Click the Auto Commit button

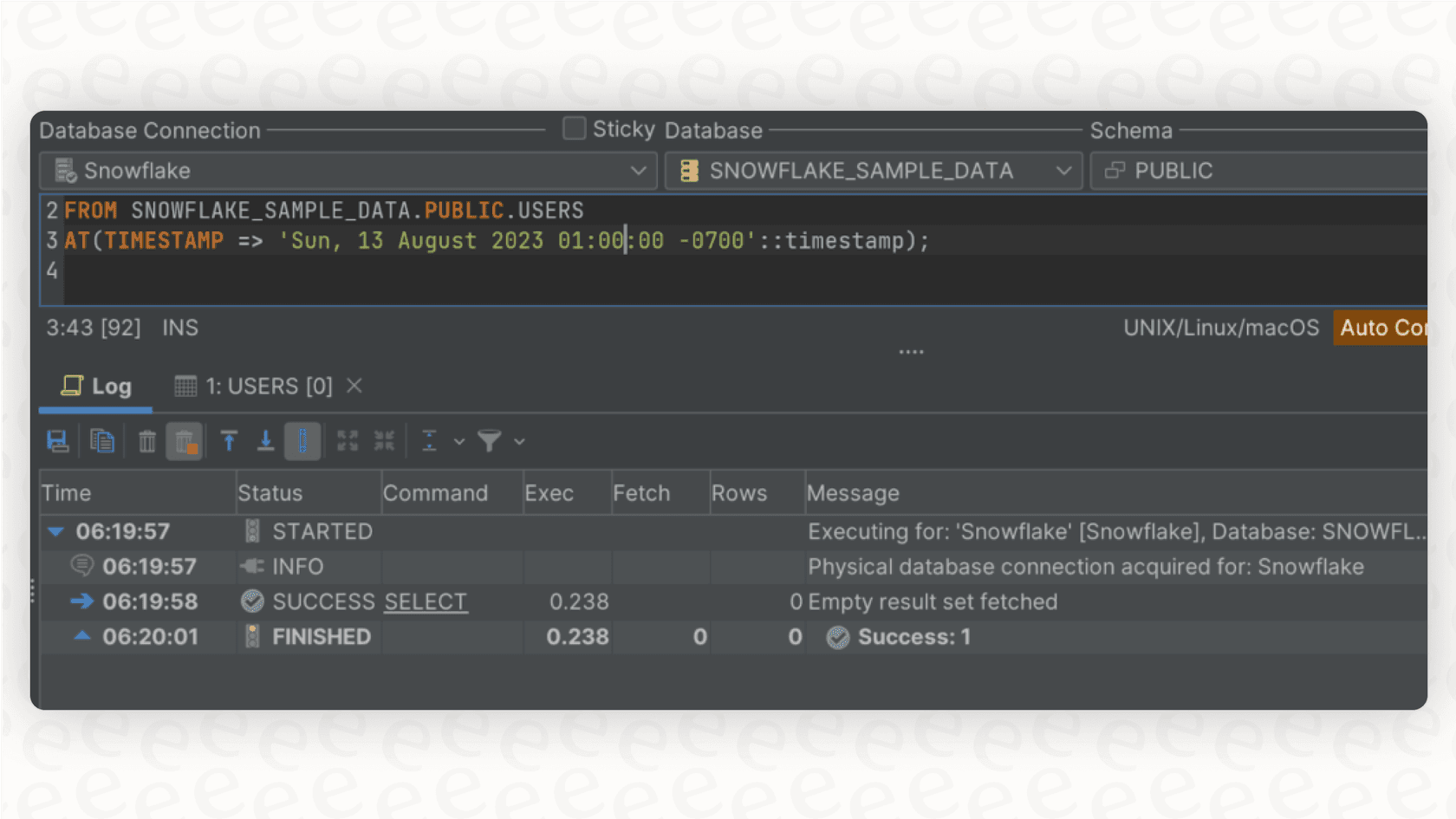(x=1382, y=328)
